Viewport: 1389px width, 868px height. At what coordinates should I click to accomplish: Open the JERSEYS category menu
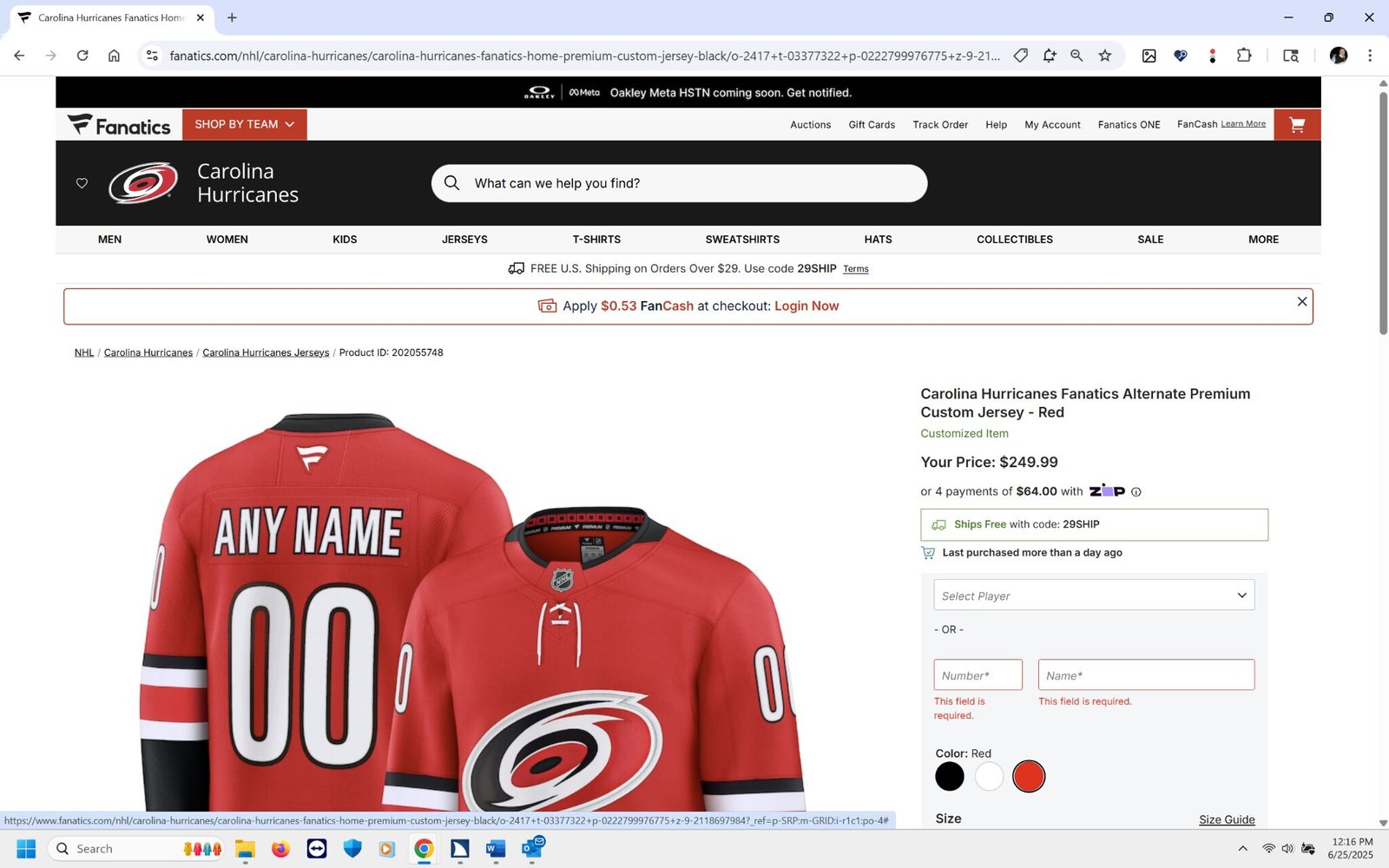point(464,240)
